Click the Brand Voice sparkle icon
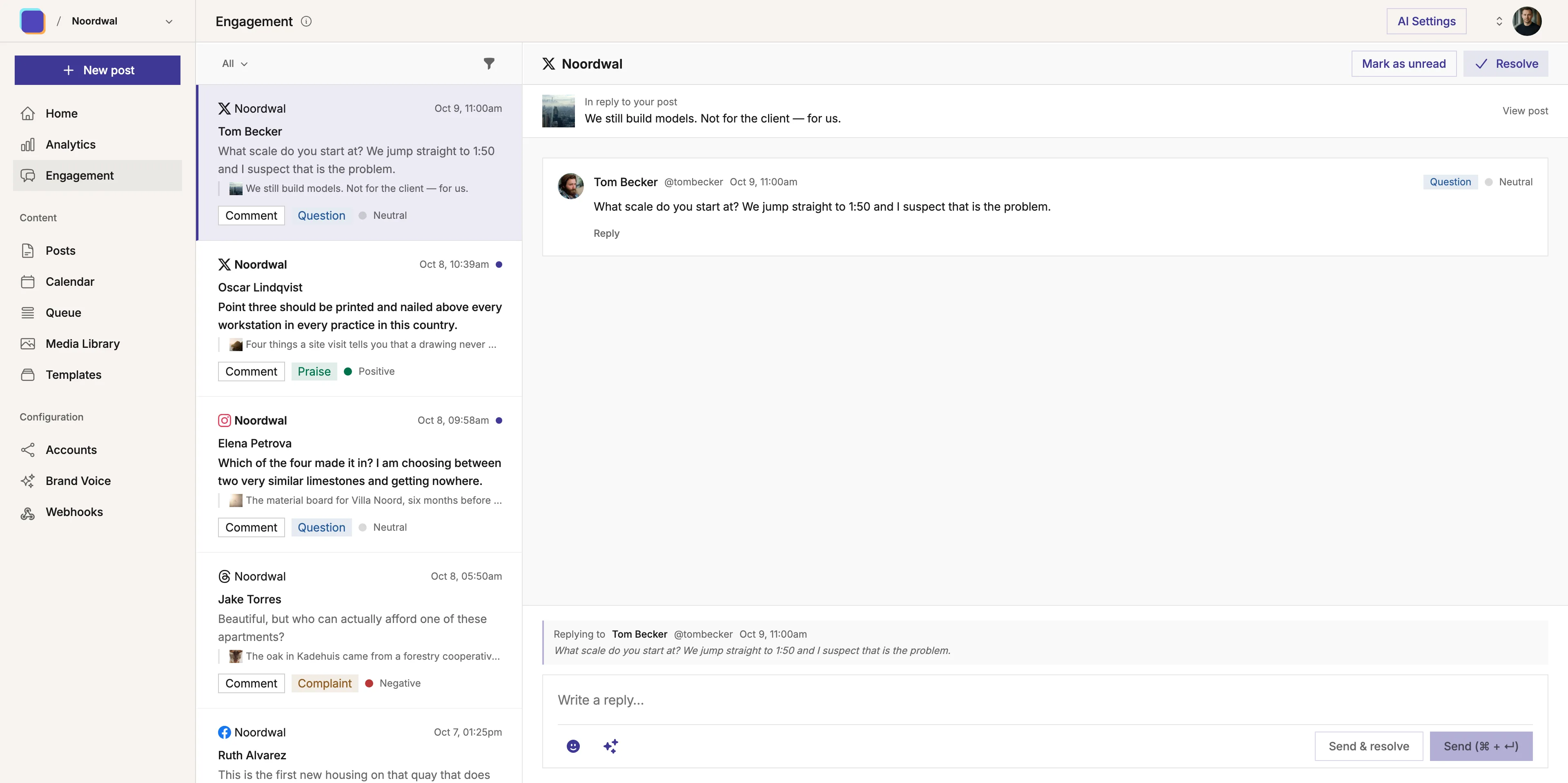 point(28,480)
